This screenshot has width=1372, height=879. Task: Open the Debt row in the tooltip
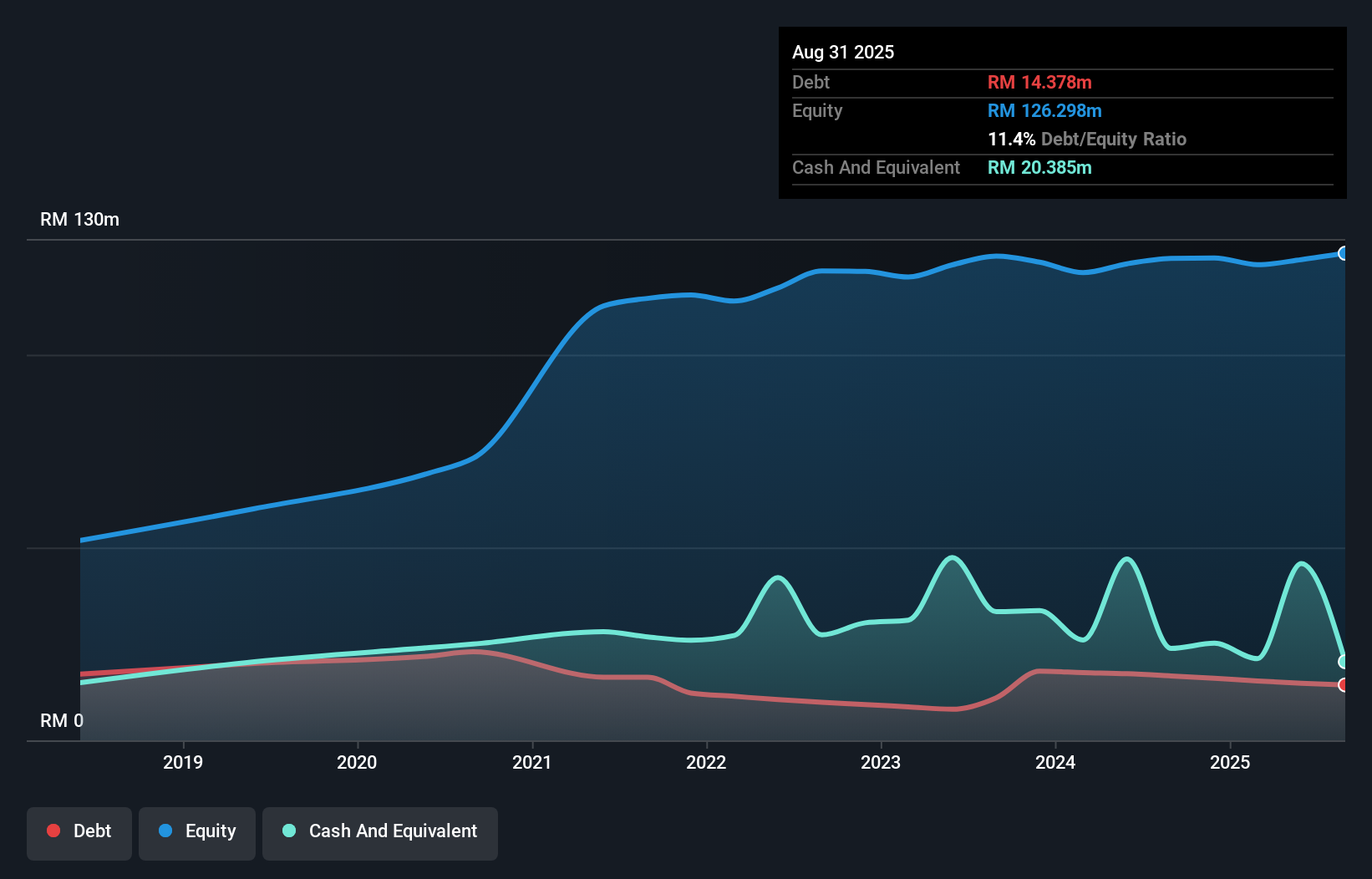[810, 82]
